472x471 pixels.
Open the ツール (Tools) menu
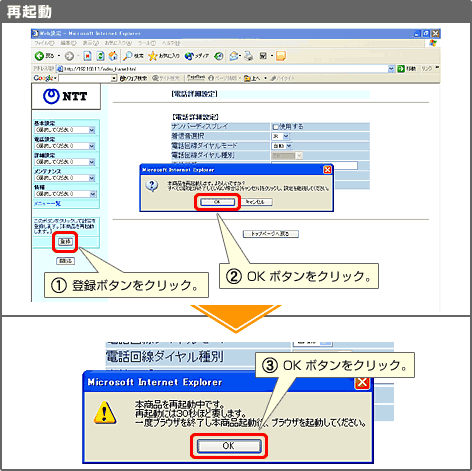point(147,43)
